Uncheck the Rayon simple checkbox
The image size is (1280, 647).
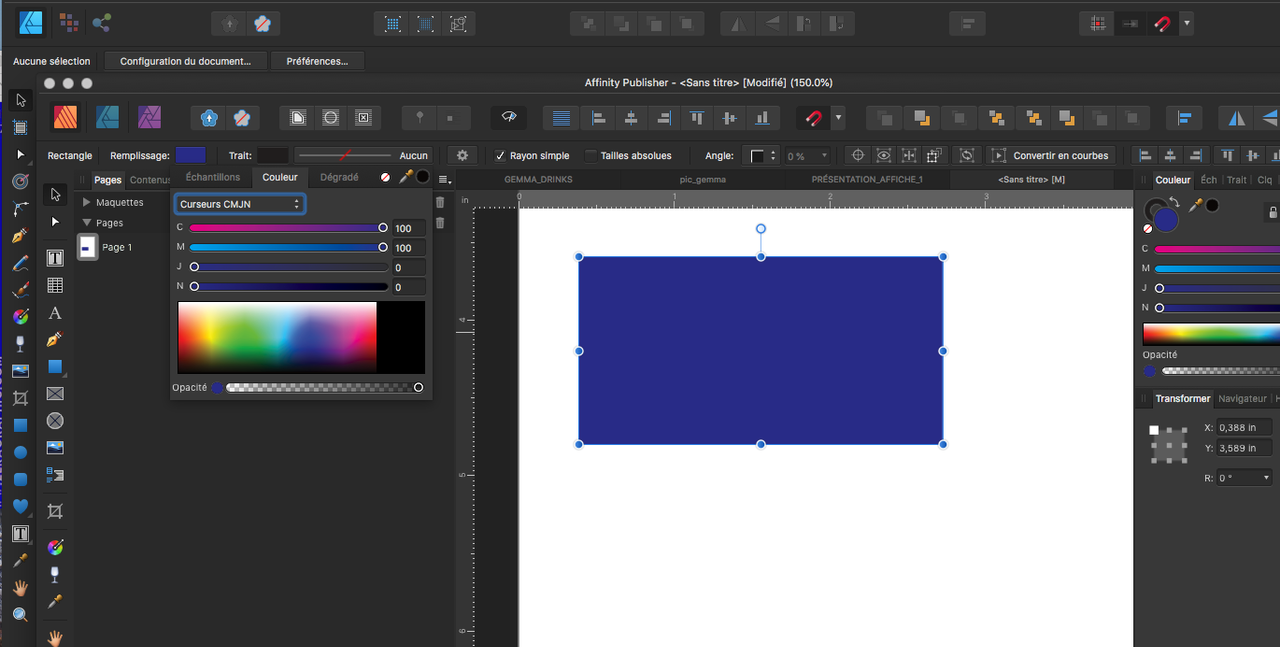coord(500,156)
